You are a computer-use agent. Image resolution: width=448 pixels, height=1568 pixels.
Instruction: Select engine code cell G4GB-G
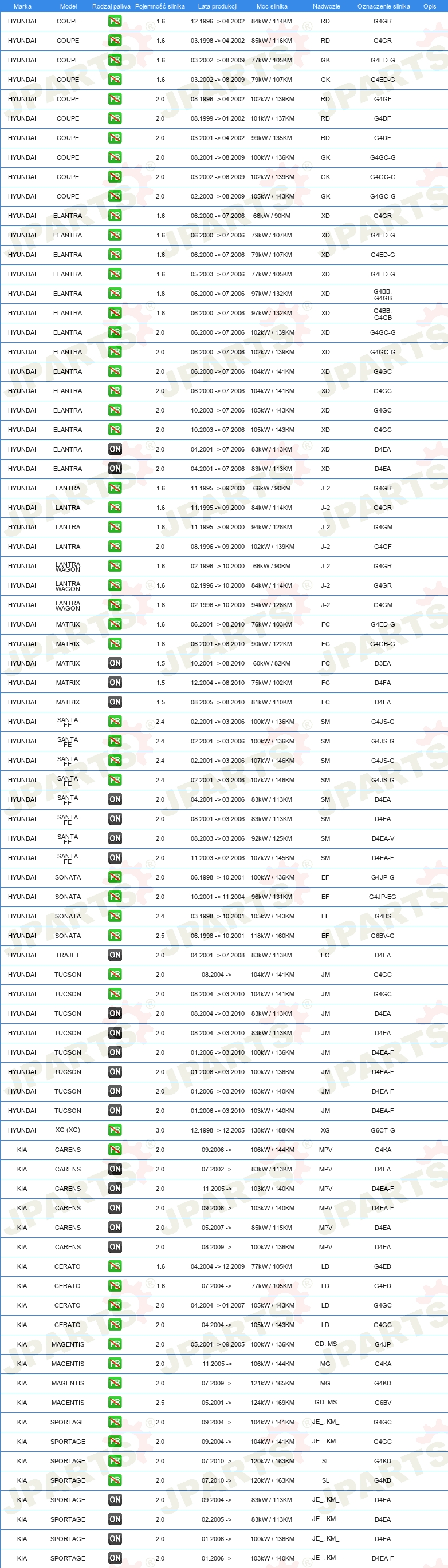pos(383,644)
